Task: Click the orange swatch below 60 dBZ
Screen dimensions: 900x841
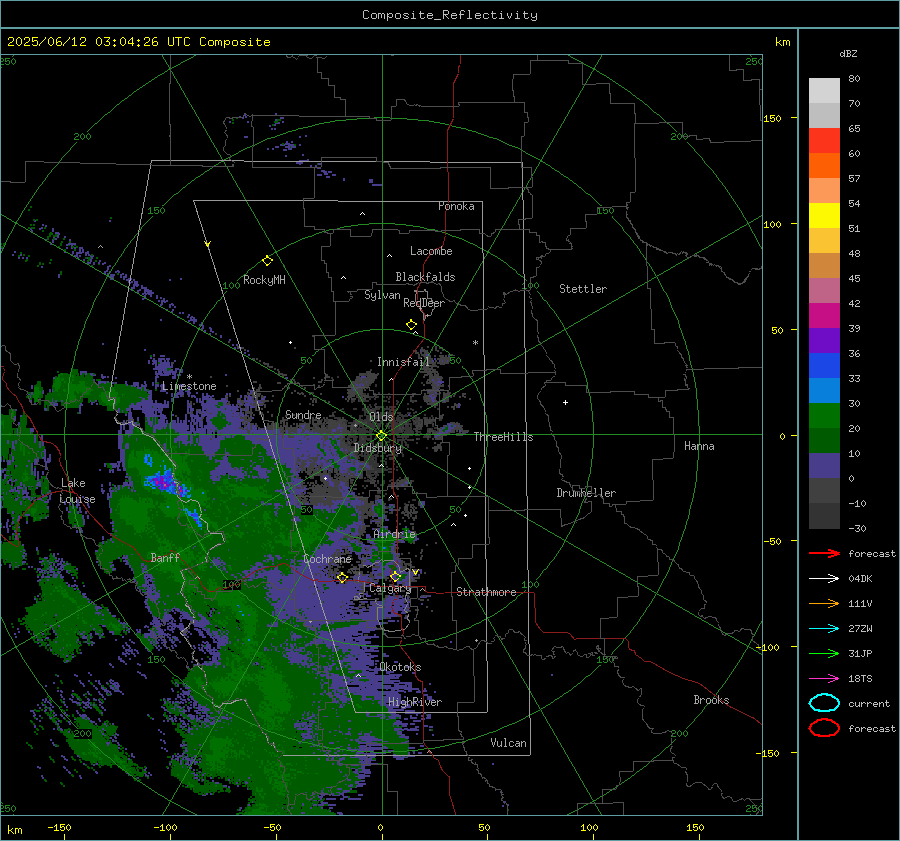Action: click(824, 165)
